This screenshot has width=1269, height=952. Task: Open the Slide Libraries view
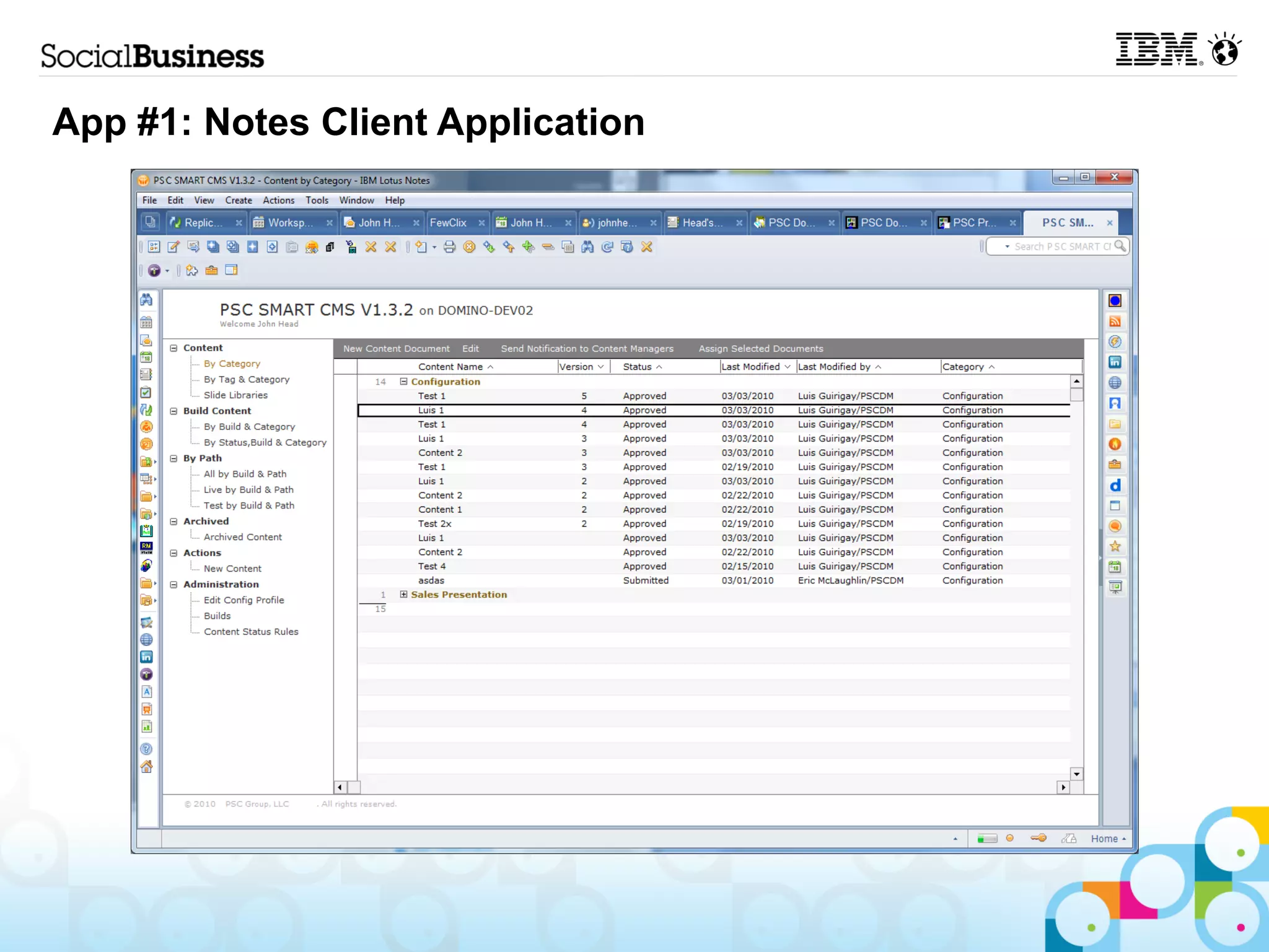[235, 395]
